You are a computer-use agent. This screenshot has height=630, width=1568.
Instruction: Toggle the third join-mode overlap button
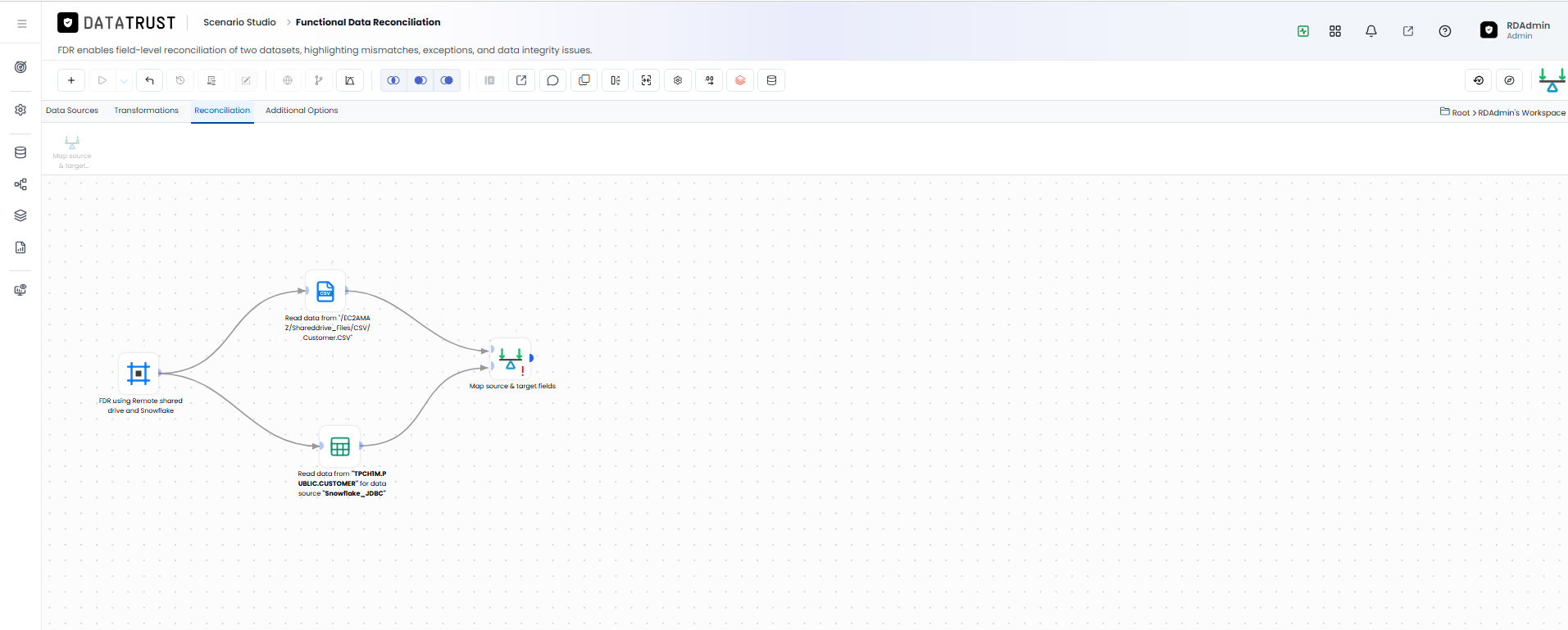pos(447,80)
